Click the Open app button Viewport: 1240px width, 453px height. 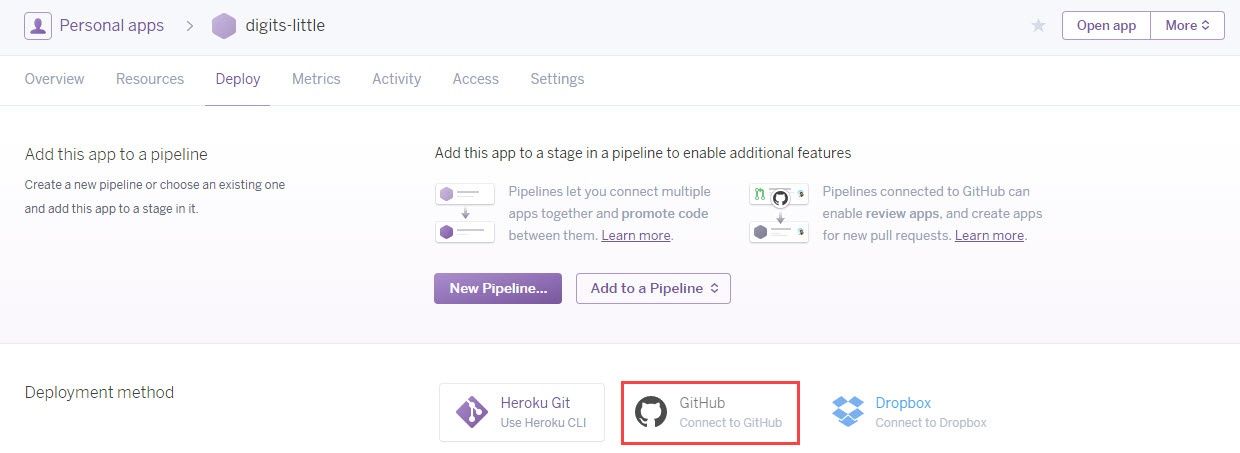(1106, 26)
